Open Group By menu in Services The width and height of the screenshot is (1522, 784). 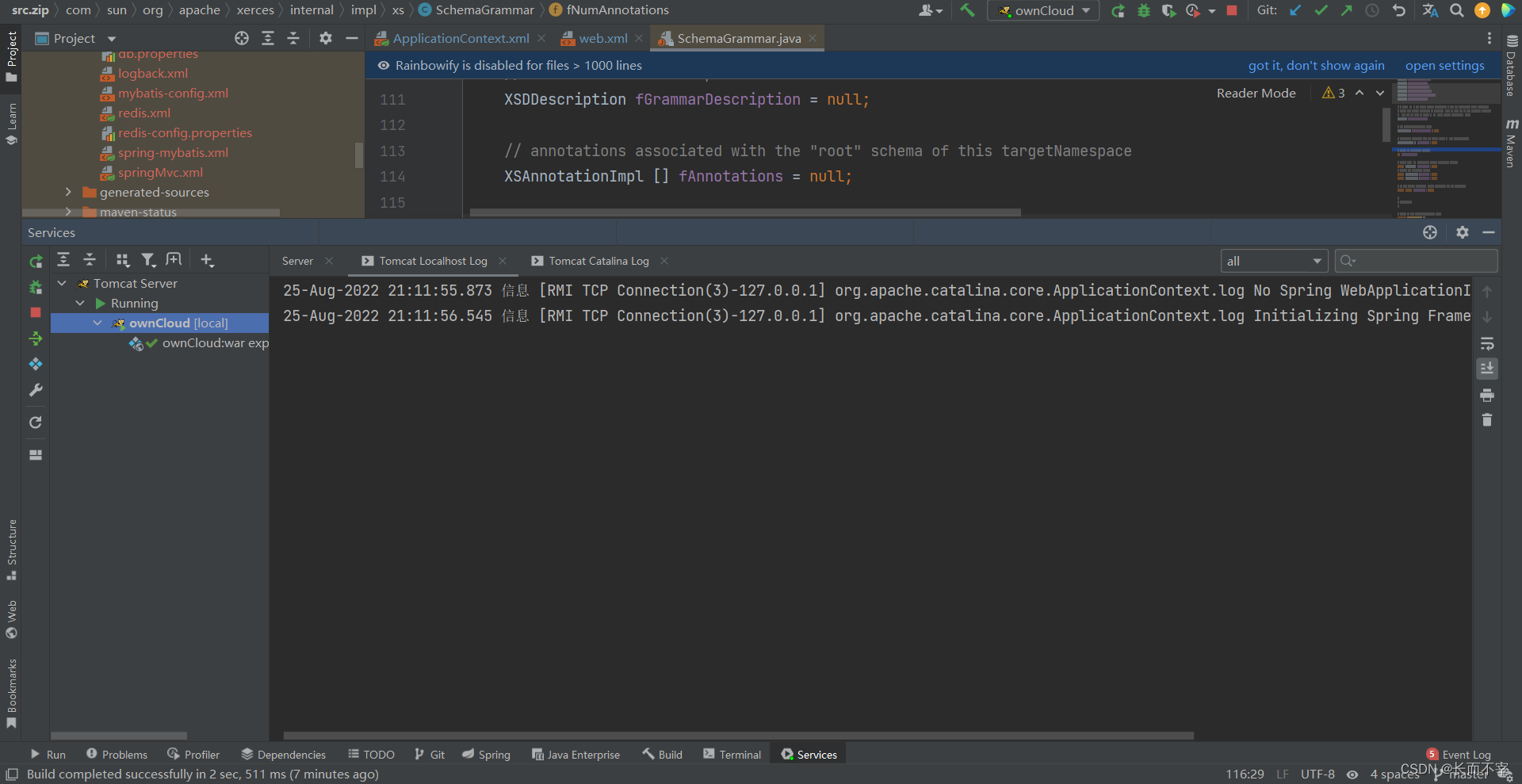(122, 259)
